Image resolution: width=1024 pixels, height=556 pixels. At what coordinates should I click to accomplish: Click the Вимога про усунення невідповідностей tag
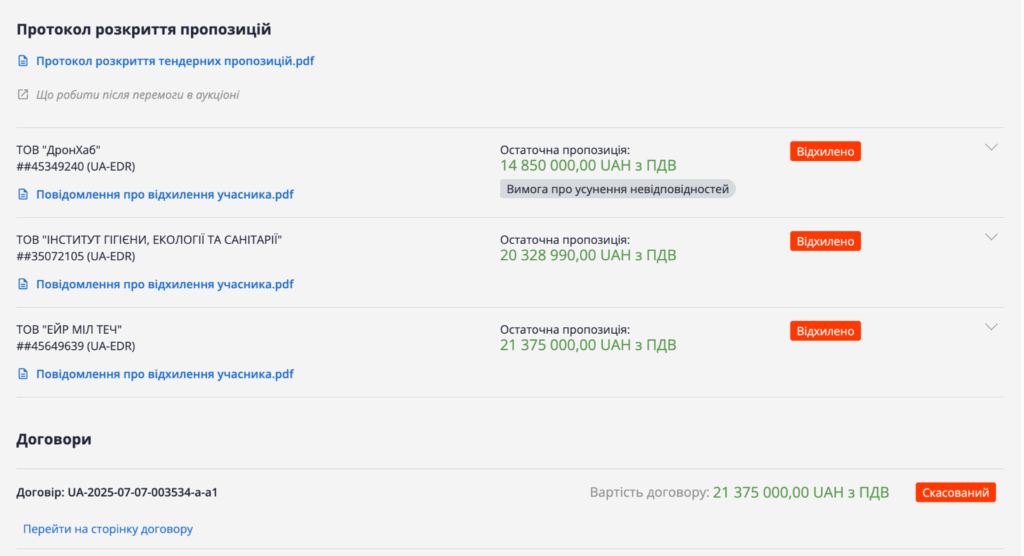coord(617,188)
